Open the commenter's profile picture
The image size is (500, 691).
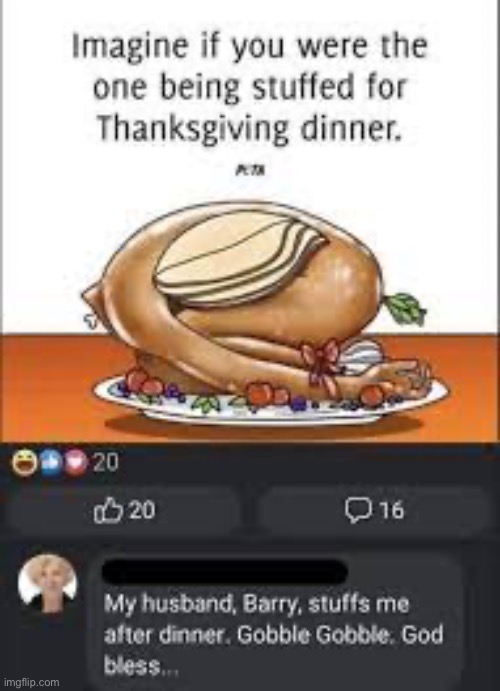coord(48,582)
